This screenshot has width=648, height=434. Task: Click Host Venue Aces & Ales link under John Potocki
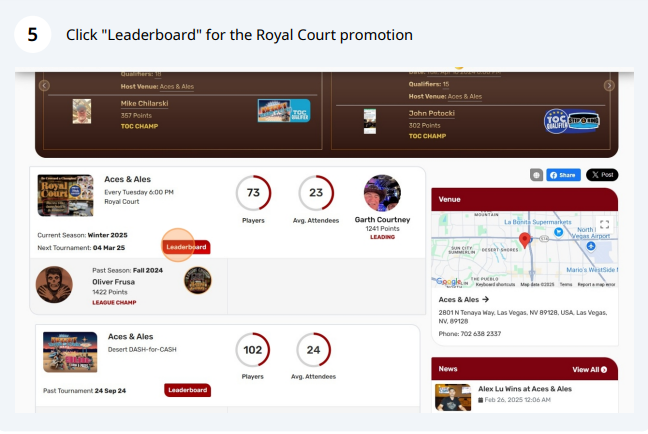coord(465,96)
